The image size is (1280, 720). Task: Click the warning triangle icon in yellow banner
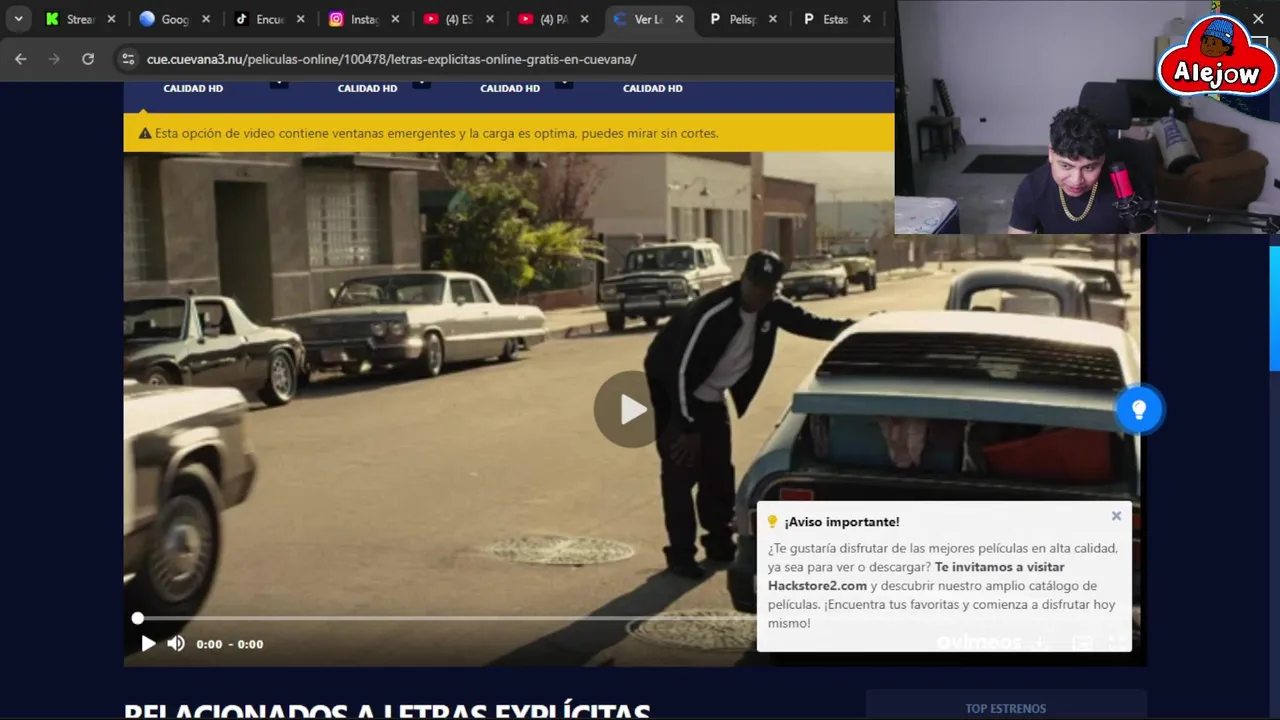point(145,133)
